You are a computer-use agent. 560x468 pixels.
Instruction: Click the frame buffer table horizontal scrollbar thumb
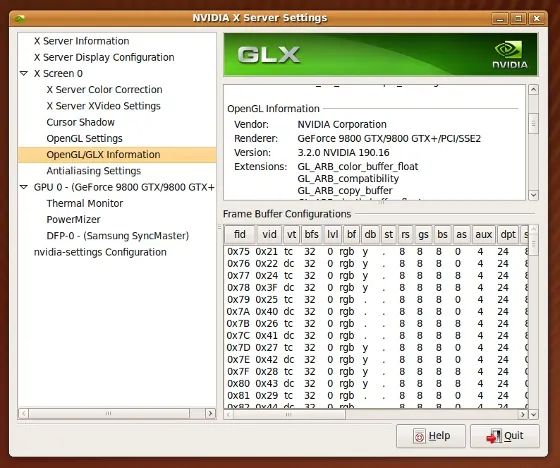click(x=289, y=414)
